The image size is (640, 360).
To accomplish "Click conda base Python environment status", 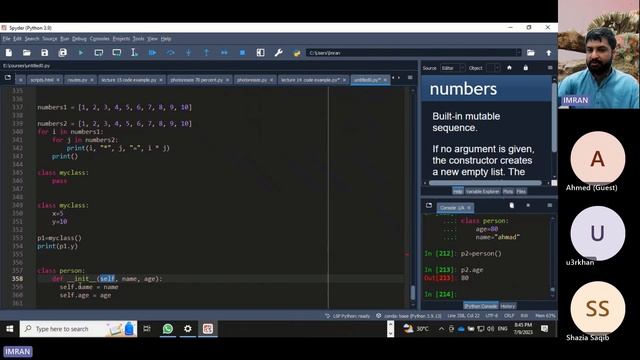I will 409,316.
